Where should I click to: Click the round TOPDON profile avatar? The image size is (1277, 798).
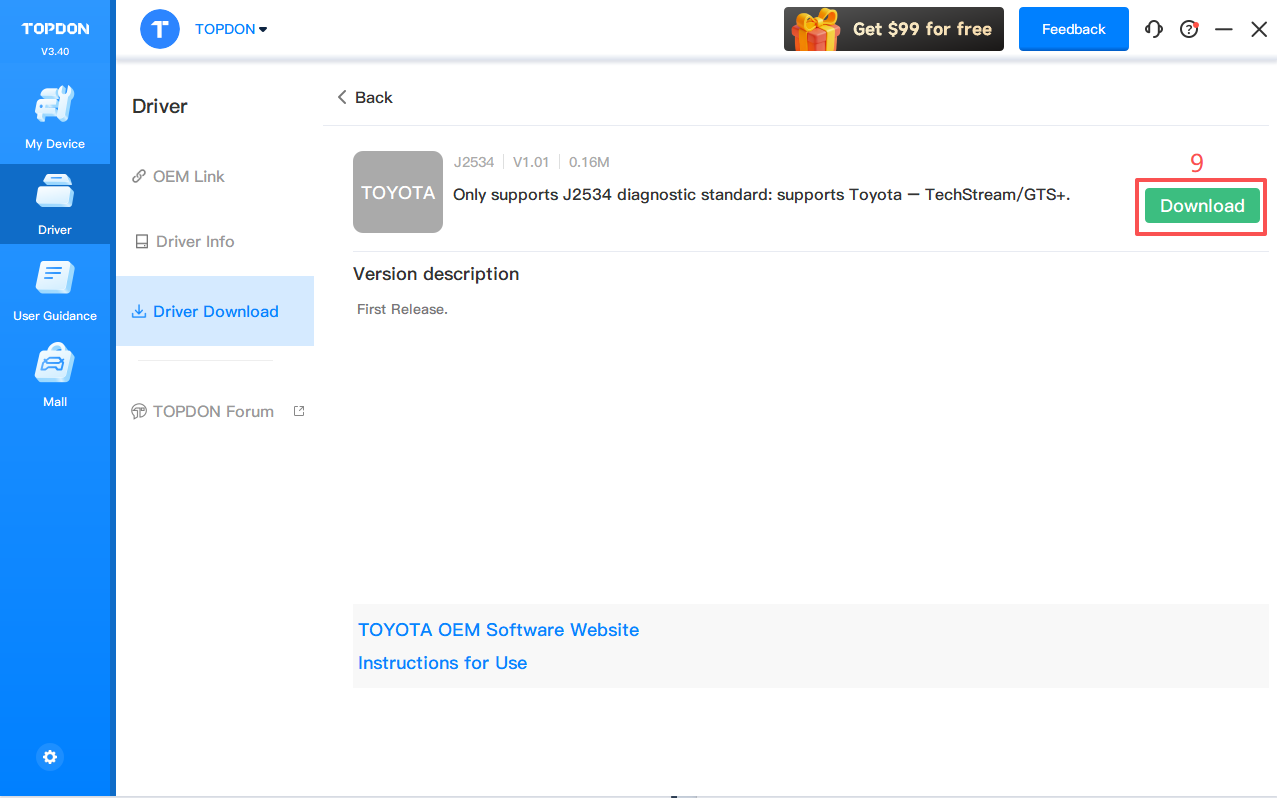[x=160, y=29]
